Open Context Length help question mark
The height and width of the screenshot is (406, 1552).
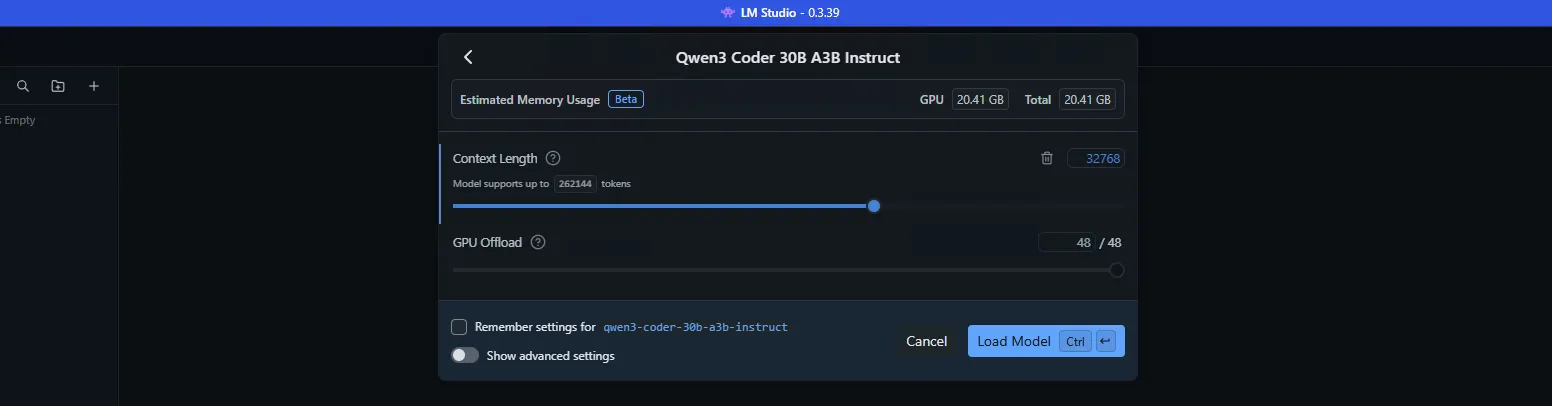pyautogui.click(x=553, y=158)
